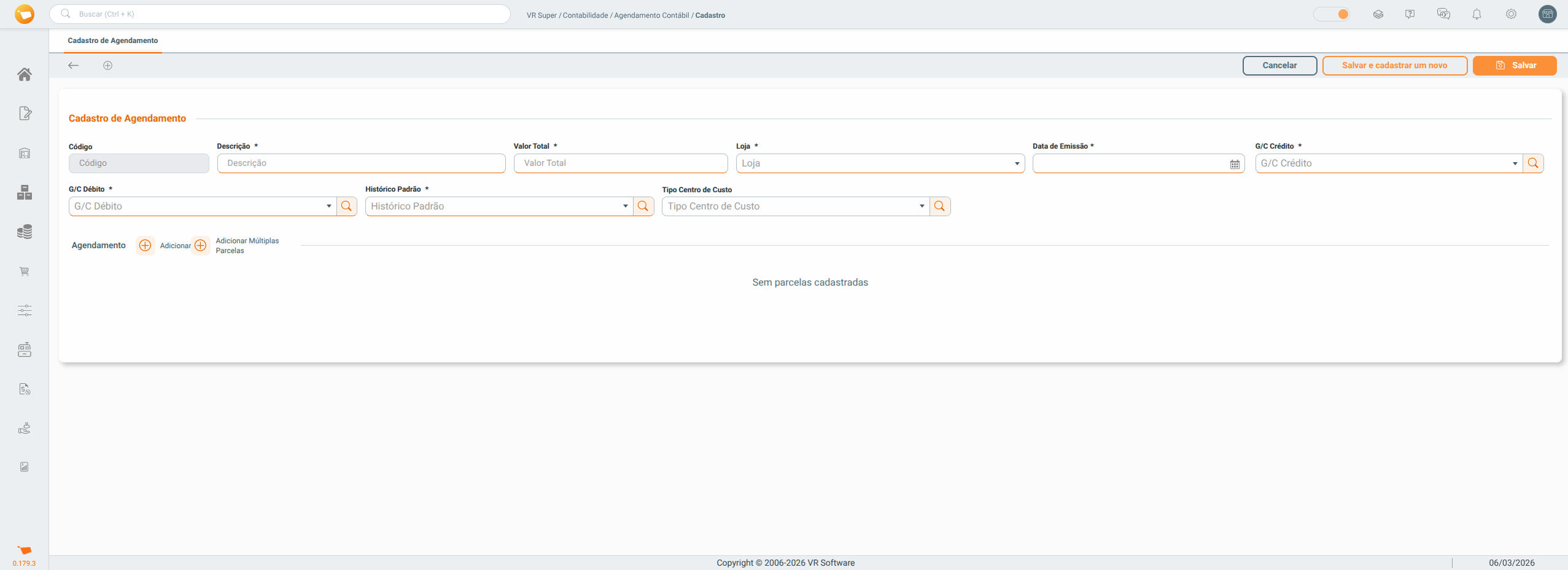Click the back arrow icon

(x=74, y=66)
